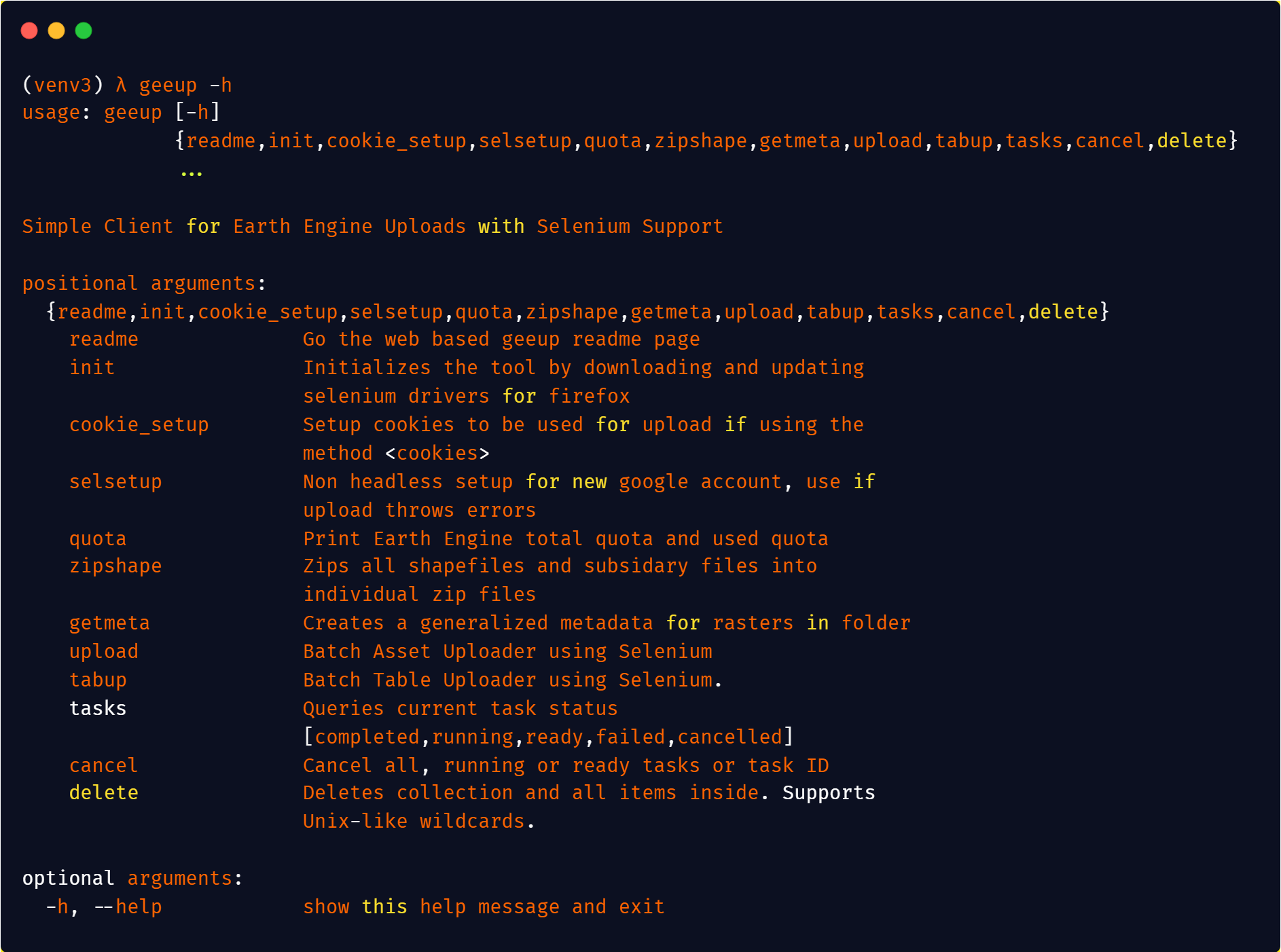
Task: Select the 'selsetup' command name
Action: (x=115, y=481)
